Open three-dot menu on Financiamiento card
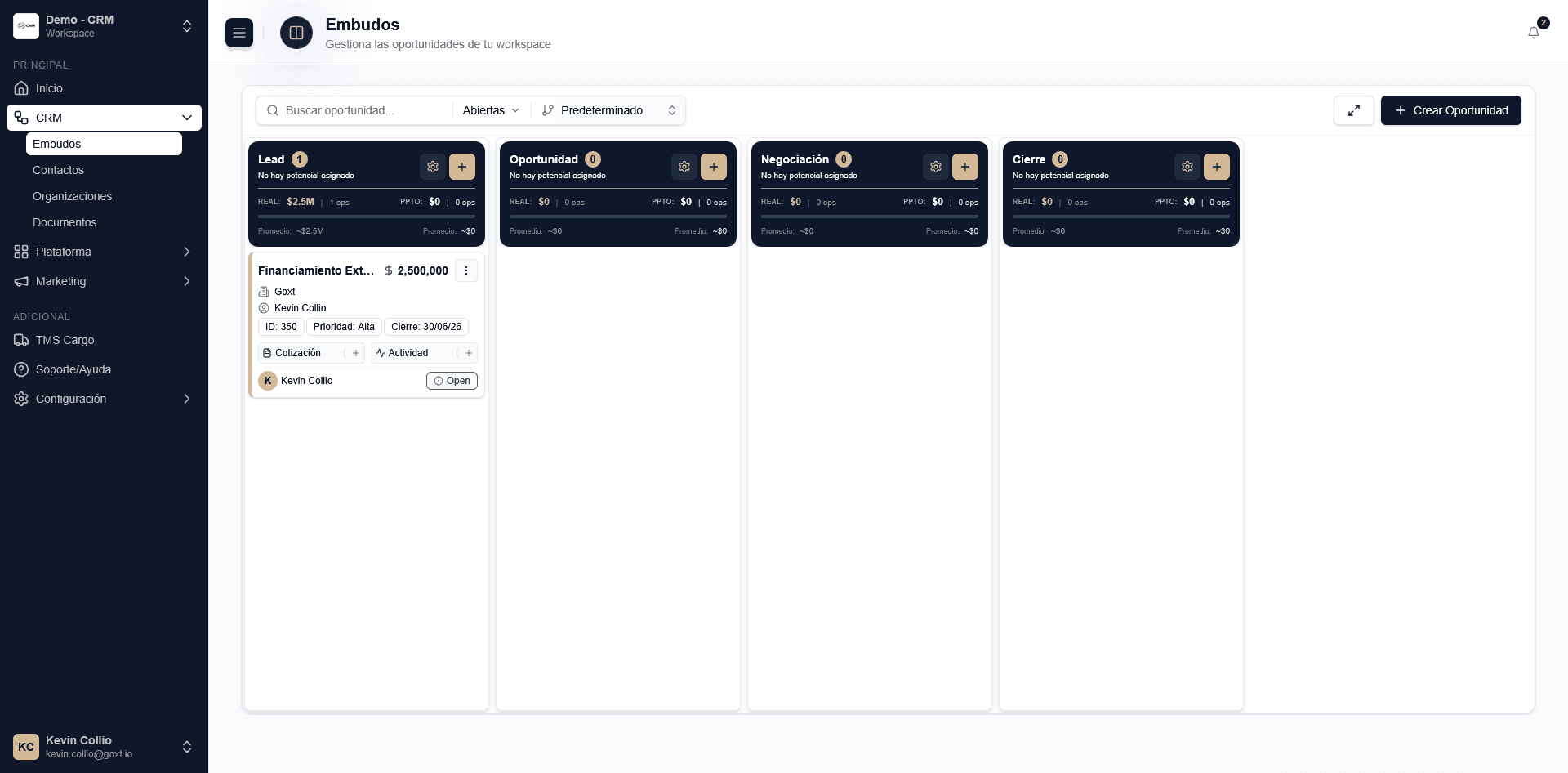Viewport: 1568px width, 773px height. [466, 270]
